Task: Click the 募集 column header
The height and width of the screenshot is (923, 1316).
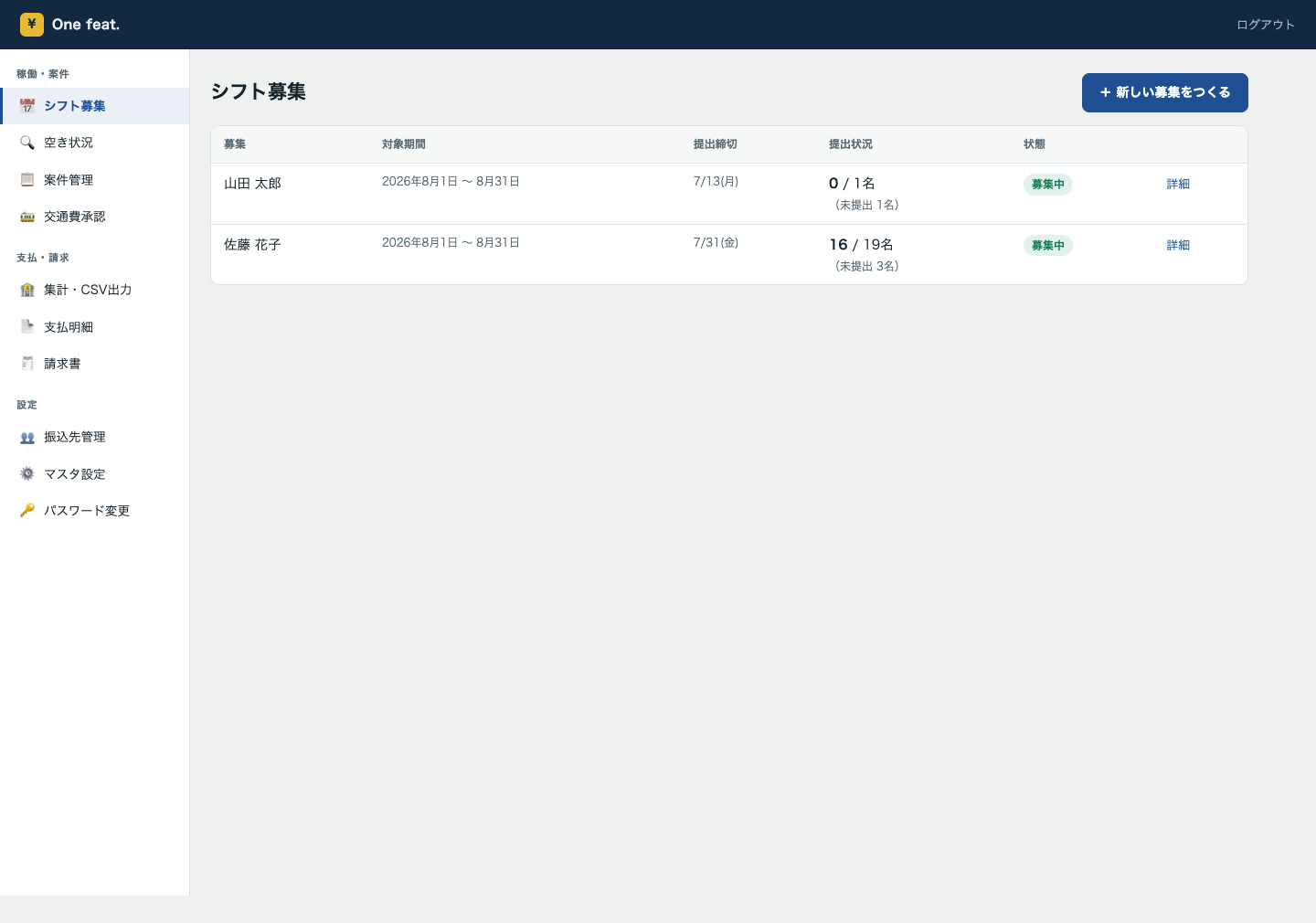Action: point(235,144)
